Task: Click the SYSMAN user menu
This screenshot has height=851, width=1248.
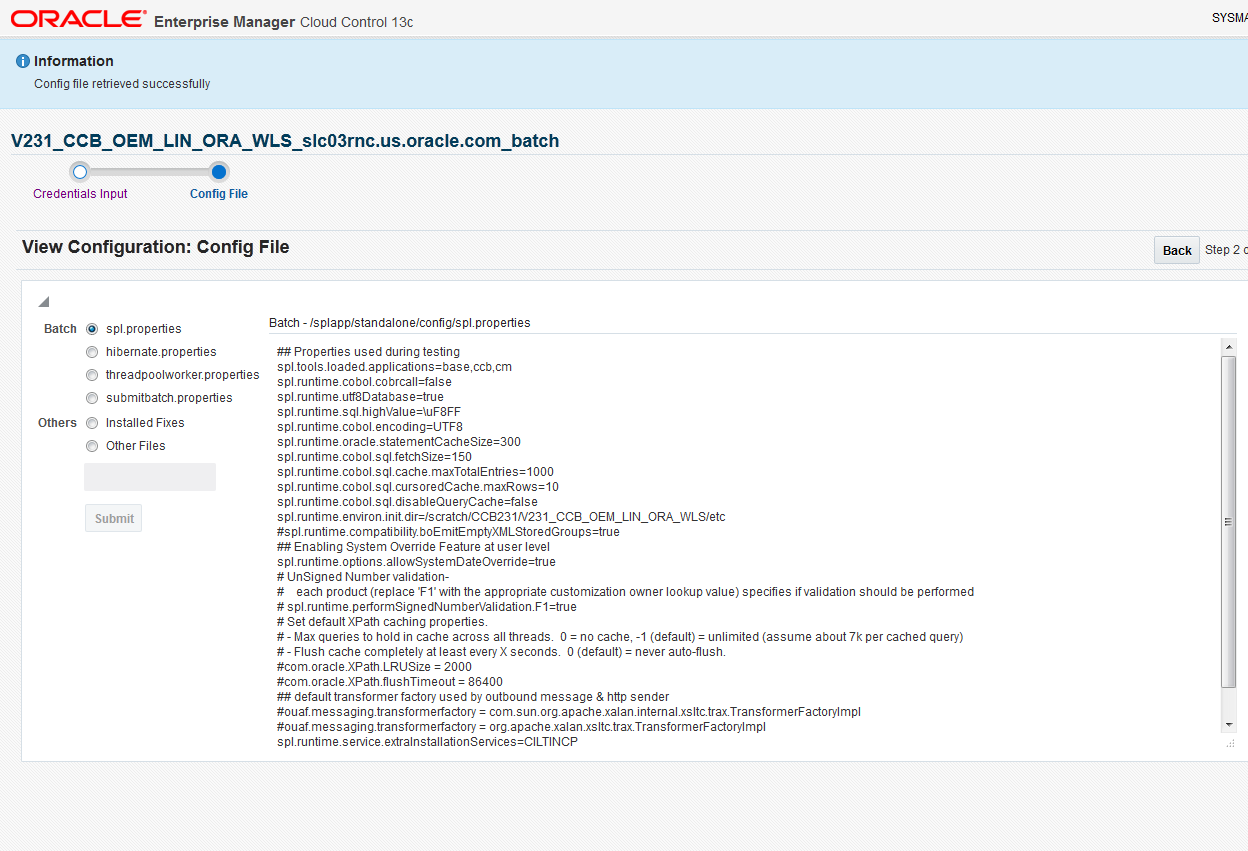Action: 1229,18
